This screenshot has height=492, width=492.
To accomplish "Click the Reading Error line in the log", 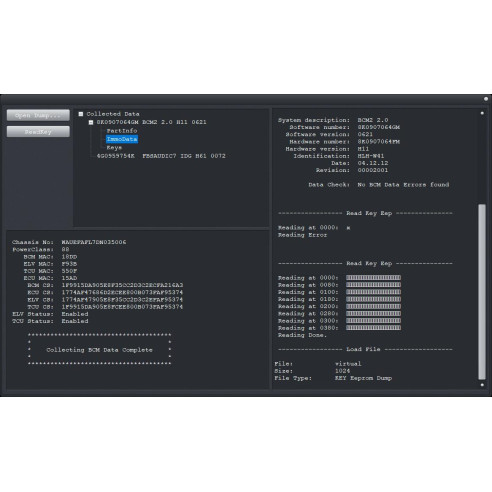I will click(x=302, y=235).
